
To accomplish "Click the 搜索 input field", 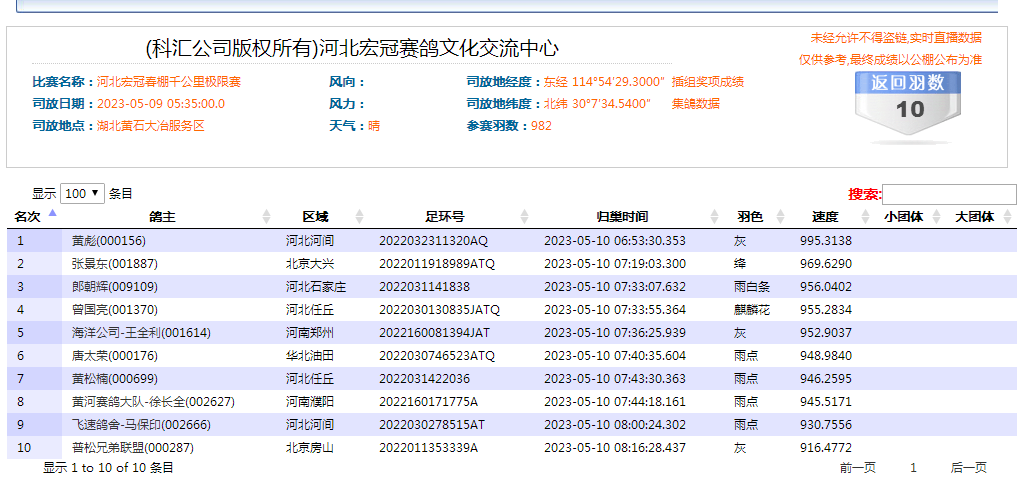I will (x=948, y=195).
